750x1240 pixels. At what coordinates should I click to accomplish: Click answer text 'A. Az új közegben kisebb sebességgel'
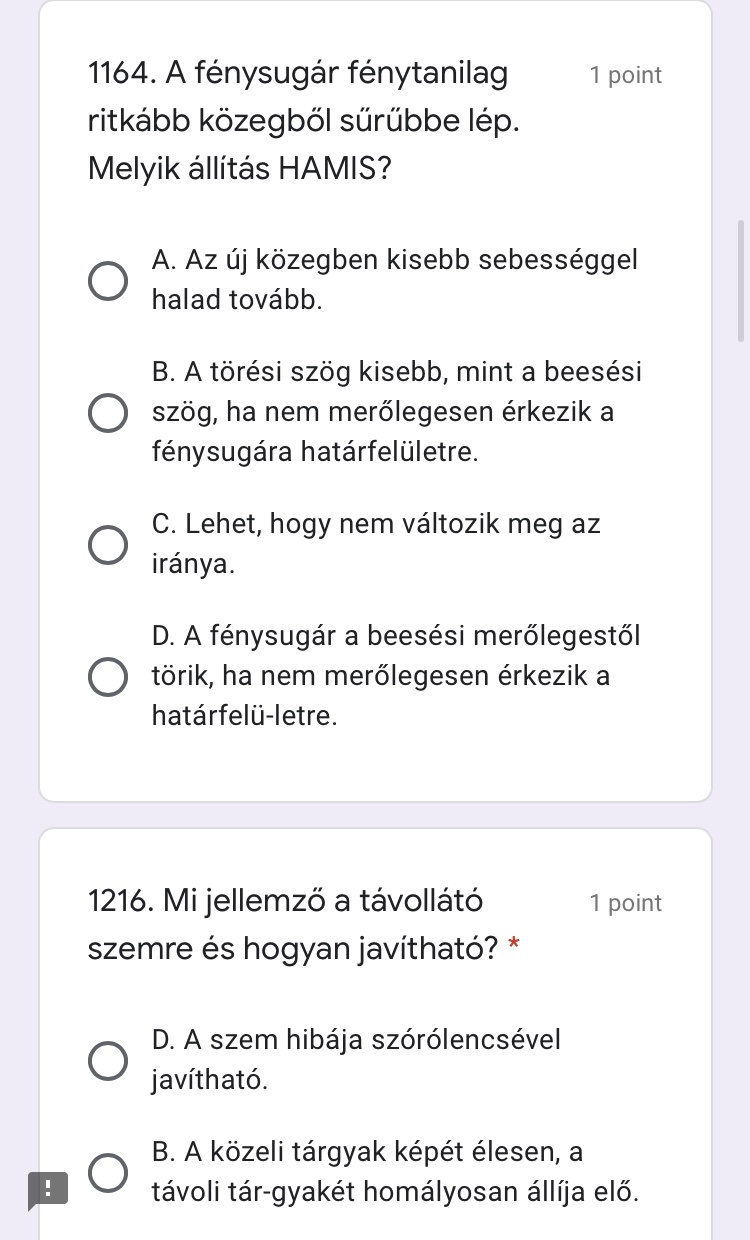(x=394, y=261)
